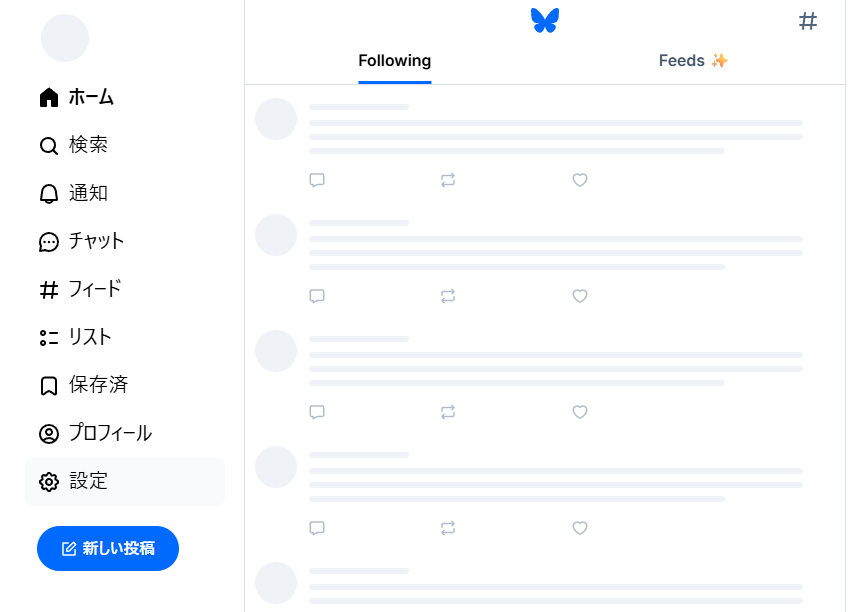Screen dimensions: 856x612
Task: Click the search magnifier icon
Action: tap(49, 146)
